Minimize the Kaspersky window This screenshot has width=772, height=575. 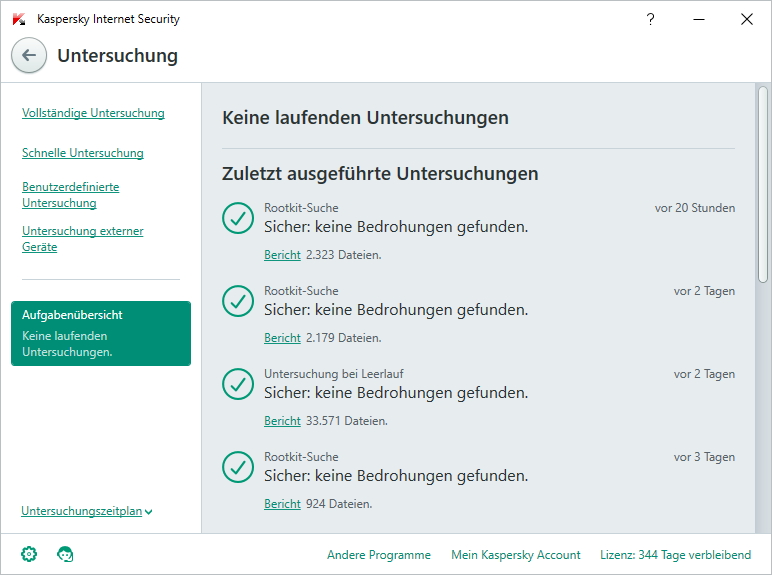699,19
